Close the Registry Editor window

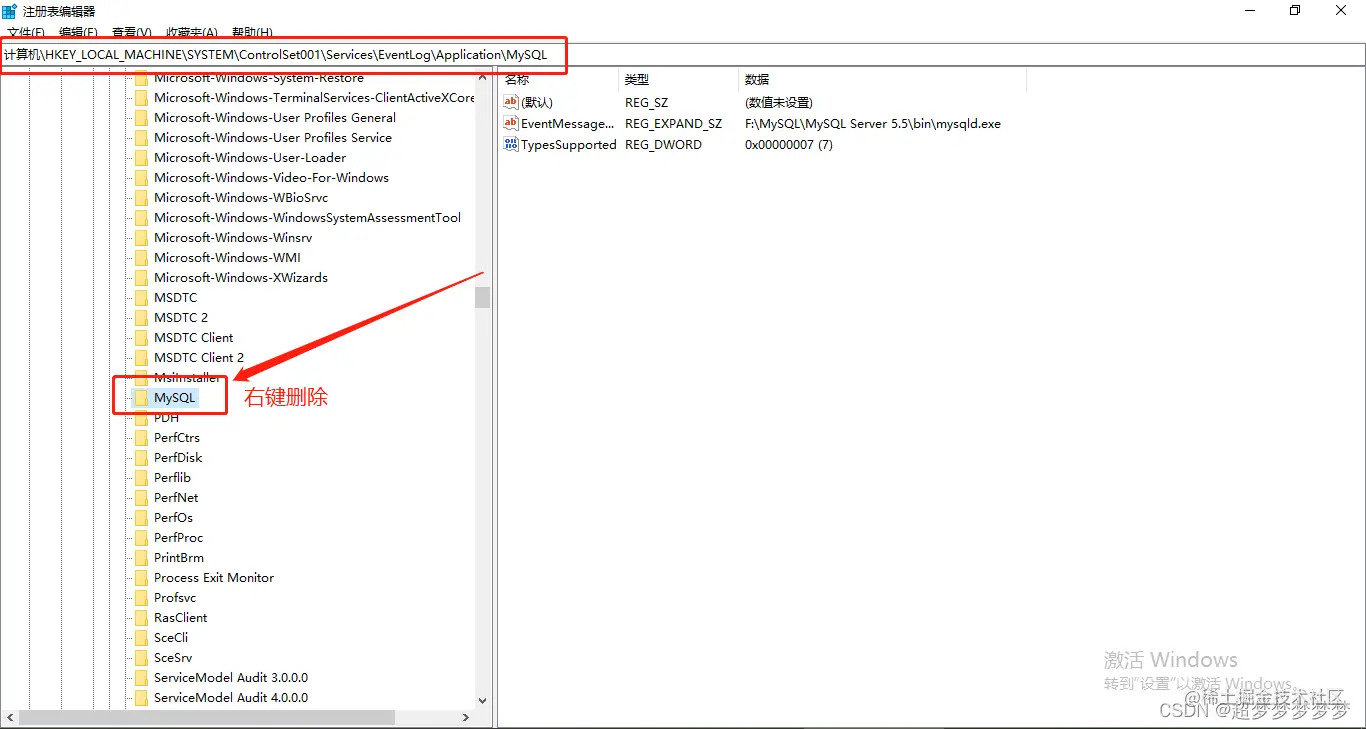coord(1341,10)
